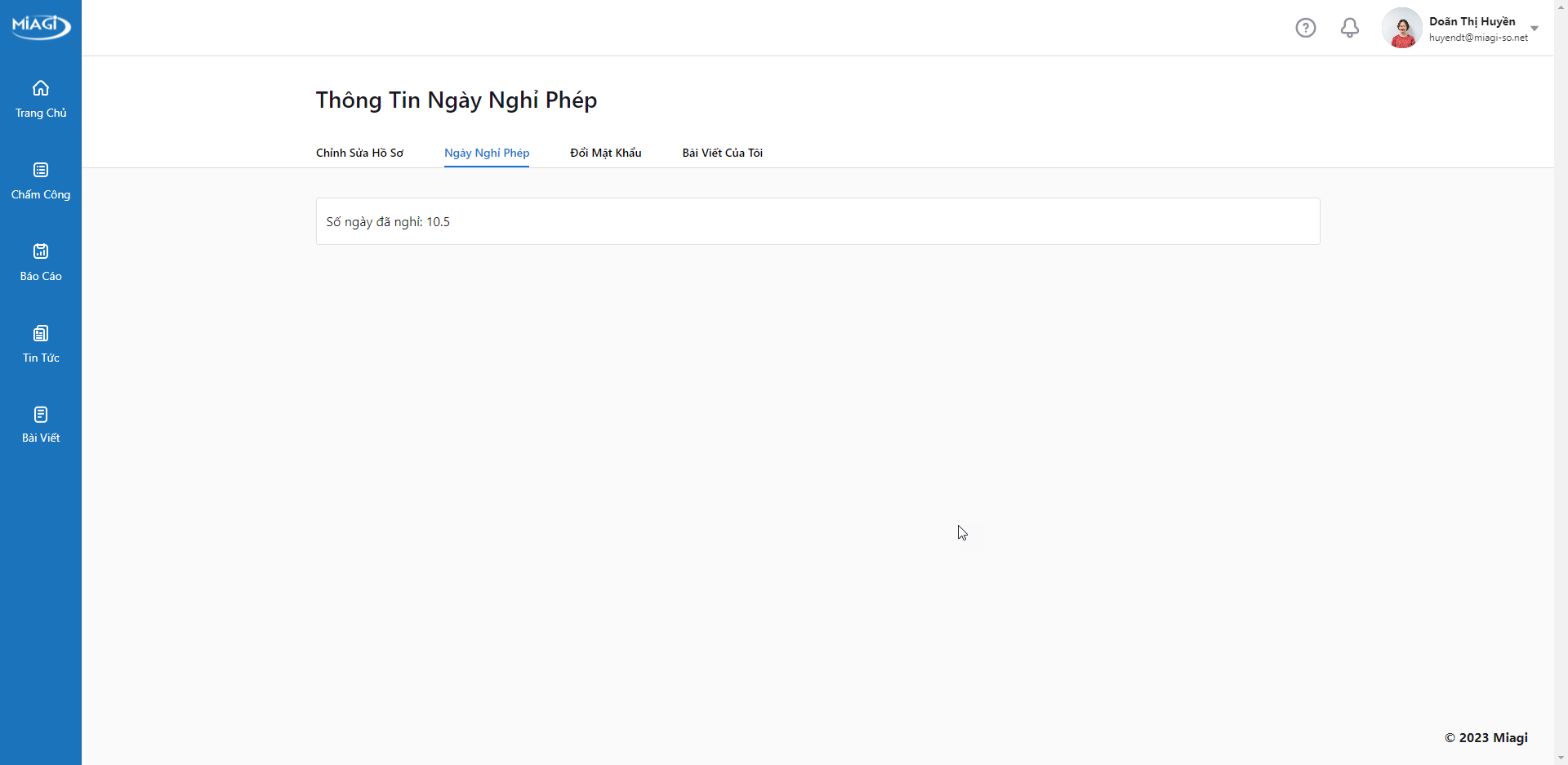
Task: Open the notifications bell icon
Action: point(1350,28)
